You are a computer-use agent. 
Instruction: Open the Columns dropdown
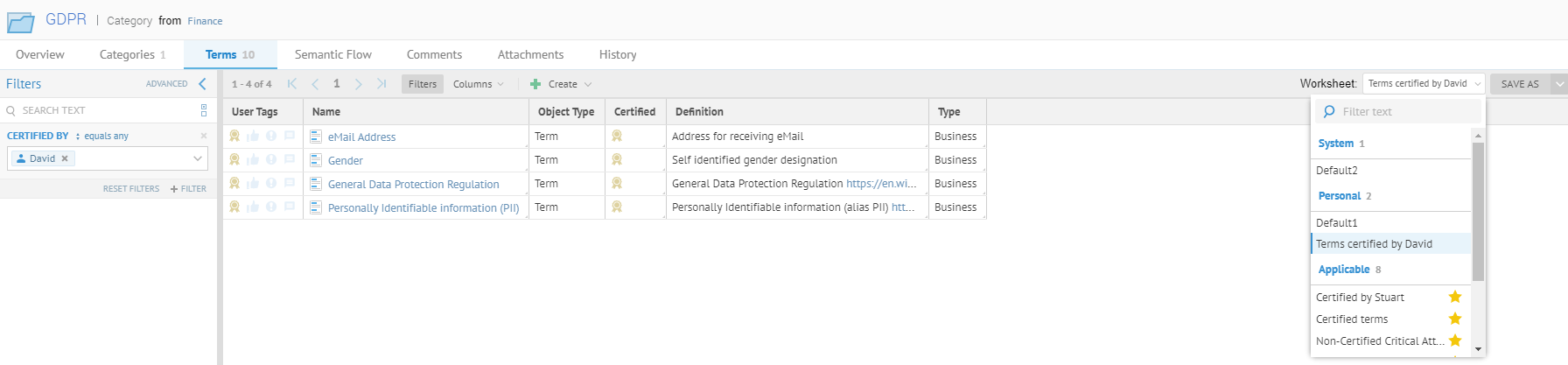[478, 84]
